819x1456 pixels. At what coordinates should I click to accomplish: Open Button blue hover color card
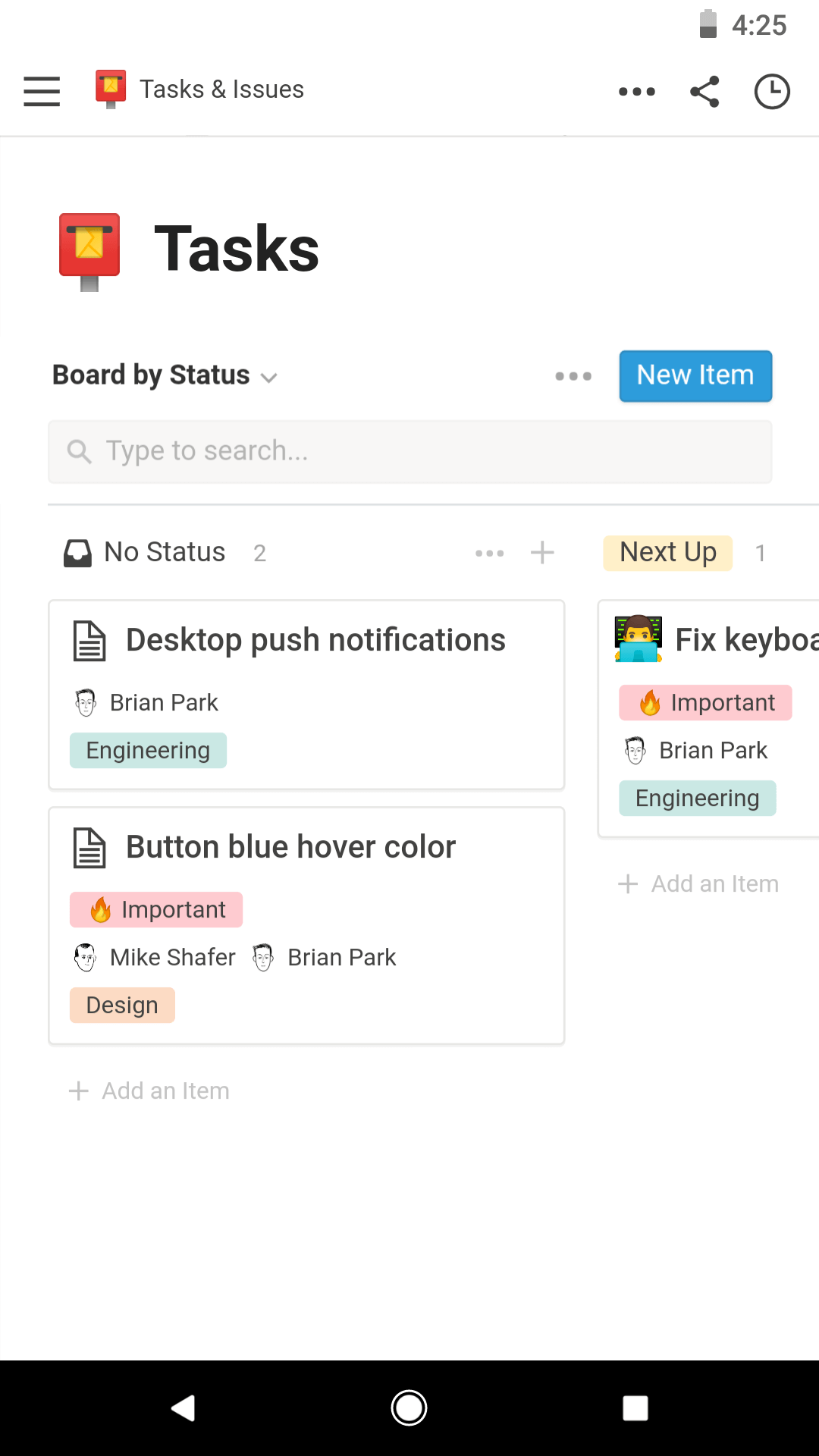point(290,847)
